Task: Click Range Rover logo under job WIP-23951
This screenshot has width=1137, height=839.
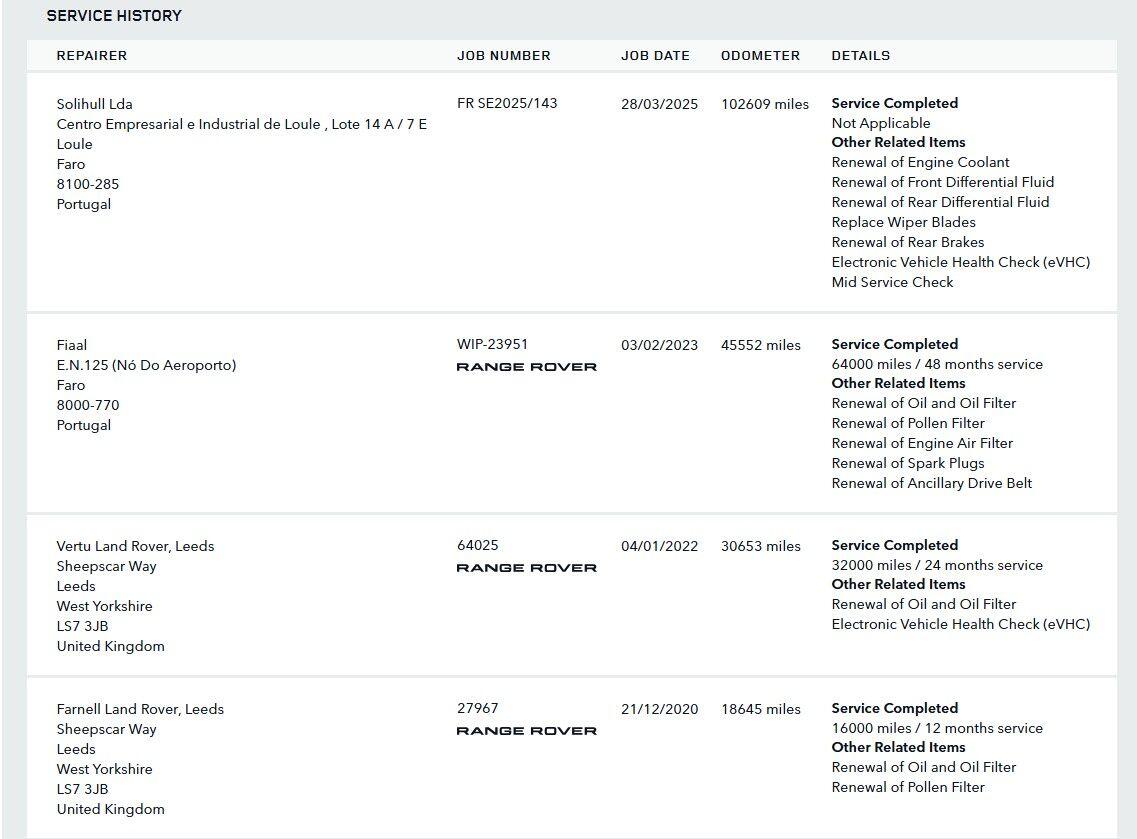Action: [x=526, y=367]
